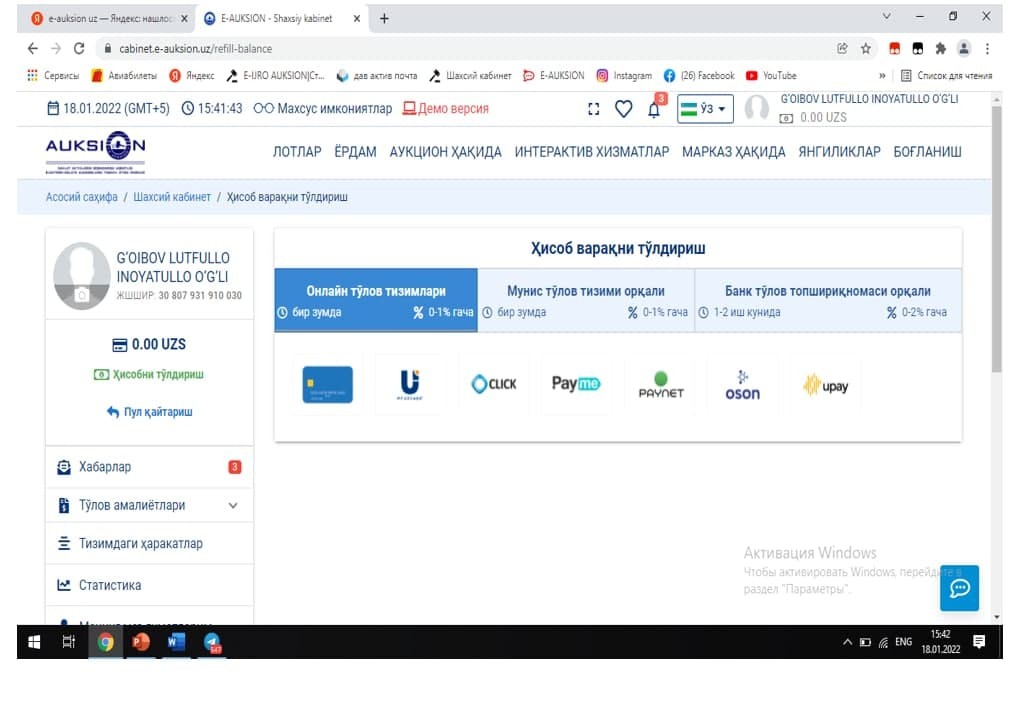The height and width of the screenshot is (706, 1016).
Task: Go to the Шахсий кабинет breadcrumb
Action: 172,197
